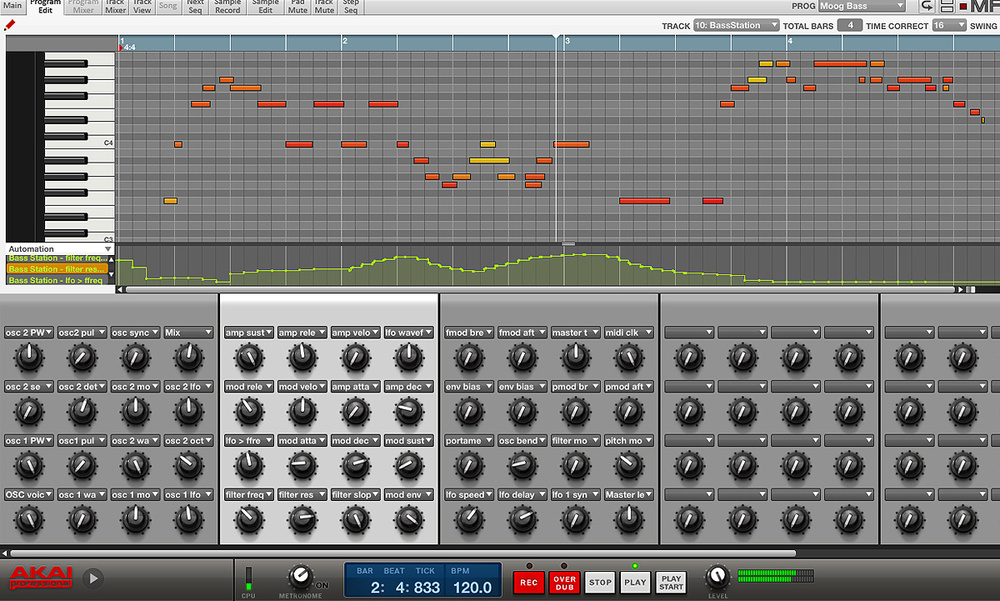Image resolution: width=1000 pixels, height=601 pixels.
Task: Adjust knob under mod env
Action: pos(409,520)
